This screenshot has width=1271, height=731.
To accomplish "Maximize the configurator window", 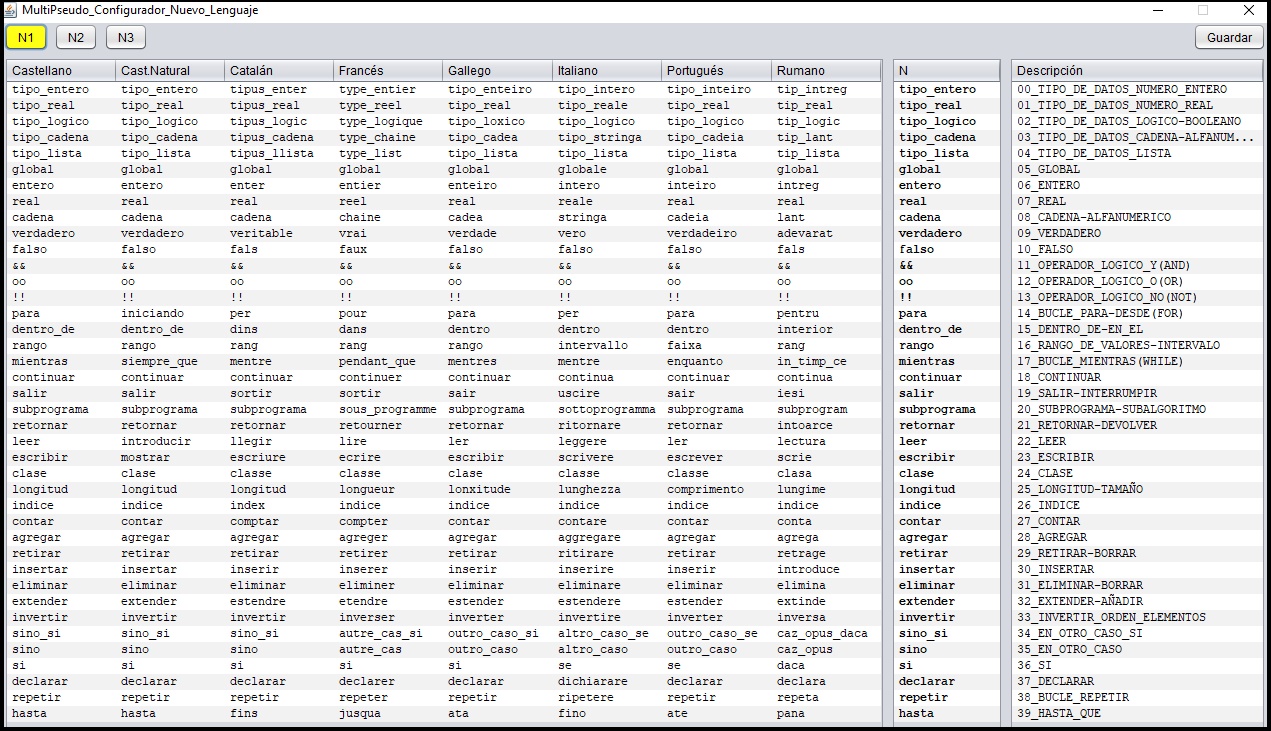I will point(1203,10).
